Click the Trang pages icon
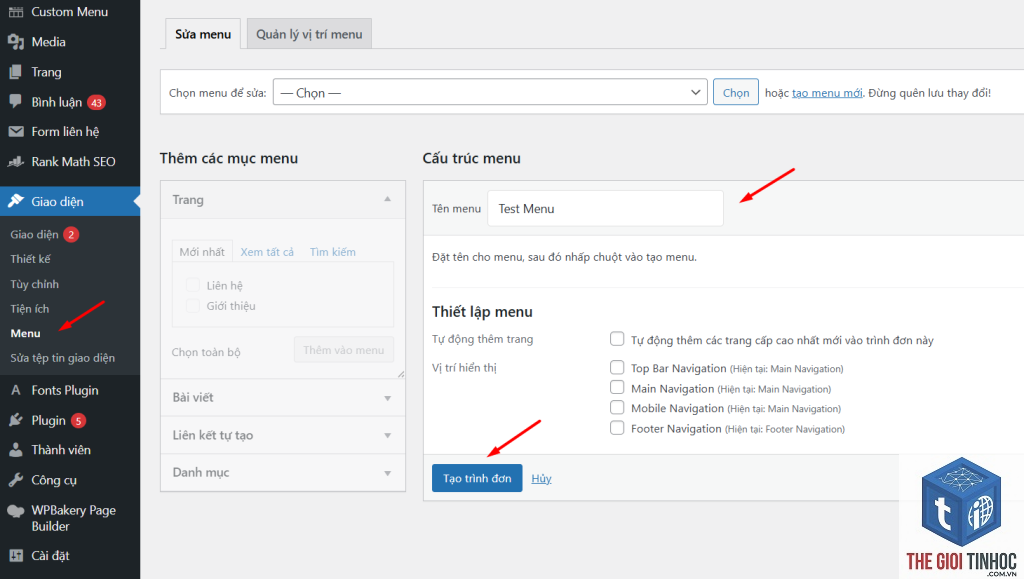 coord(16,72)
